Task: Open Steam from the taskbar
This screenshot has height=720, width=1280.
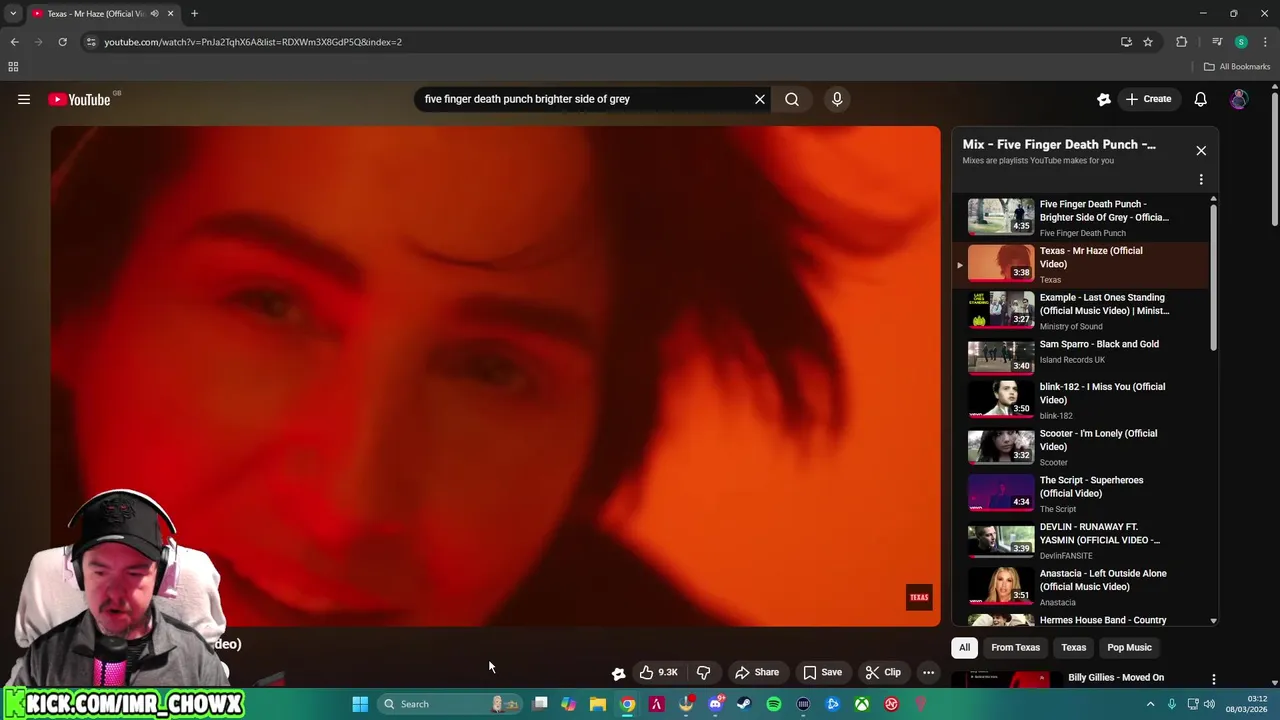Action: pos(744,704)
